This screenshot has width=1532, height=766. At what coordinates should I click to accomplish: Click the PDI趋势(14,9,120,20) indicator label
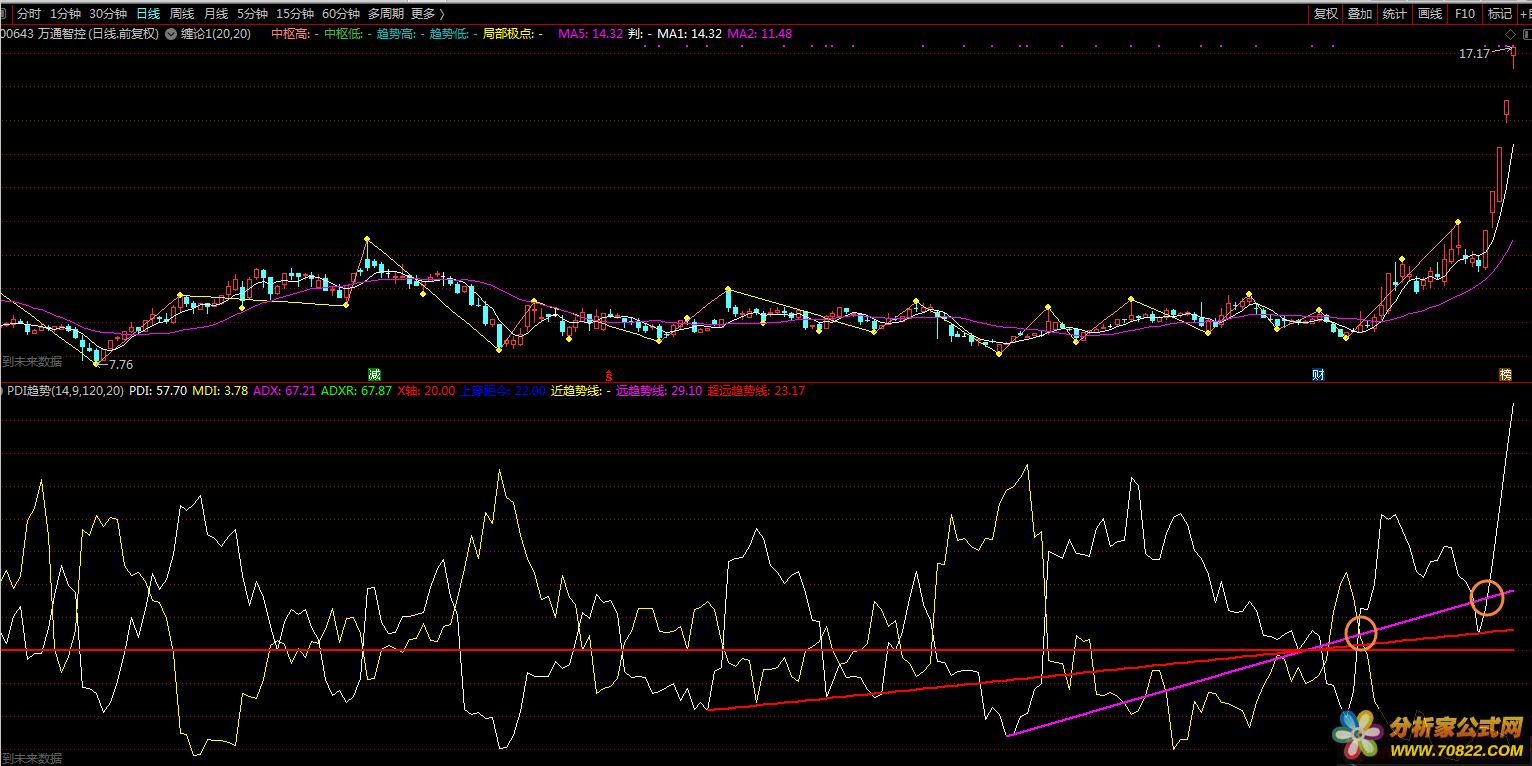point(66,391)
